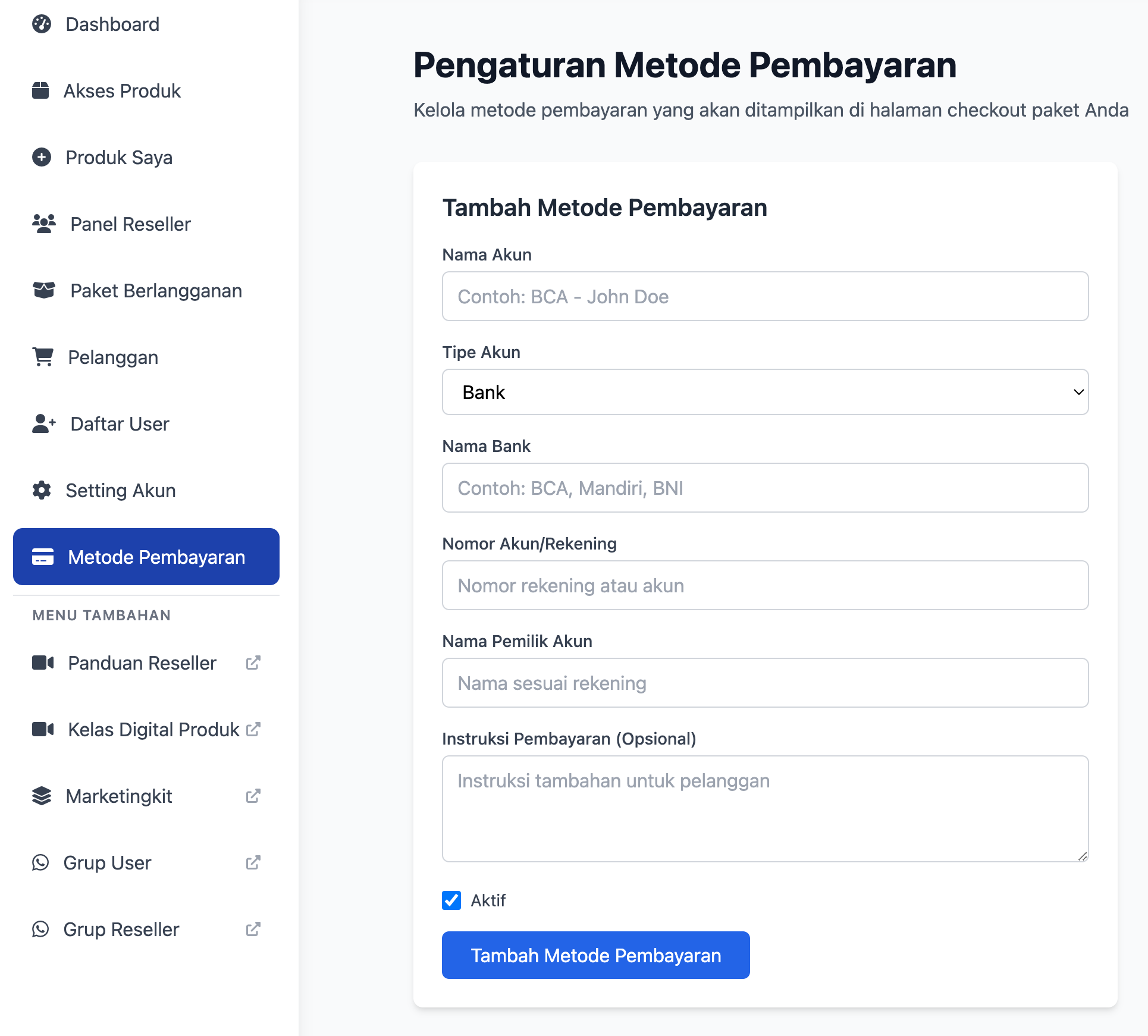Click the Panduan Reseller video camera icon
Screen dimensions: 1148x1036
click(x=43, y=663)
